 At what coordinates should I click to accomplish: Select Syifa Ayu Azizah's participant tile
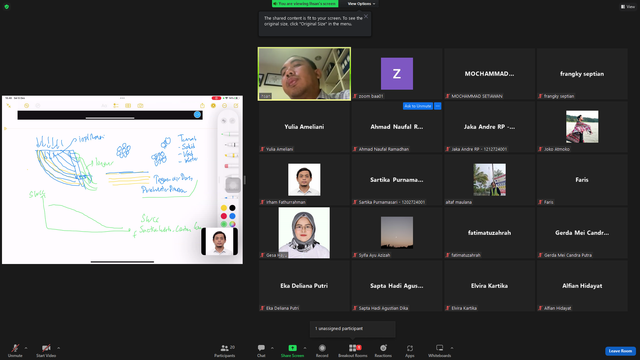pos(397,233)
